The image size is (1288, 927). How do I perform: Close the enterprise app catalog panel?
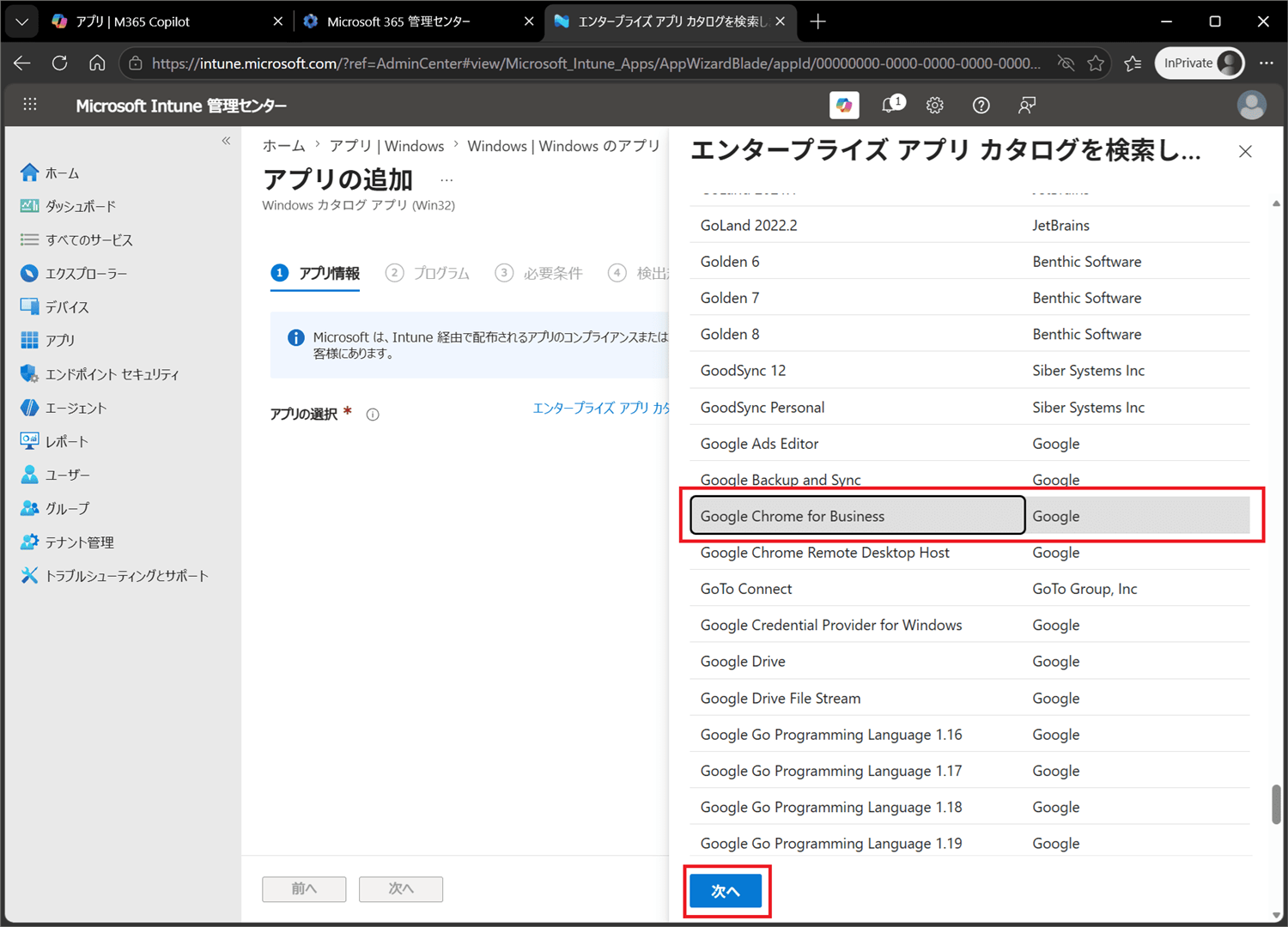coord(1245,152)
